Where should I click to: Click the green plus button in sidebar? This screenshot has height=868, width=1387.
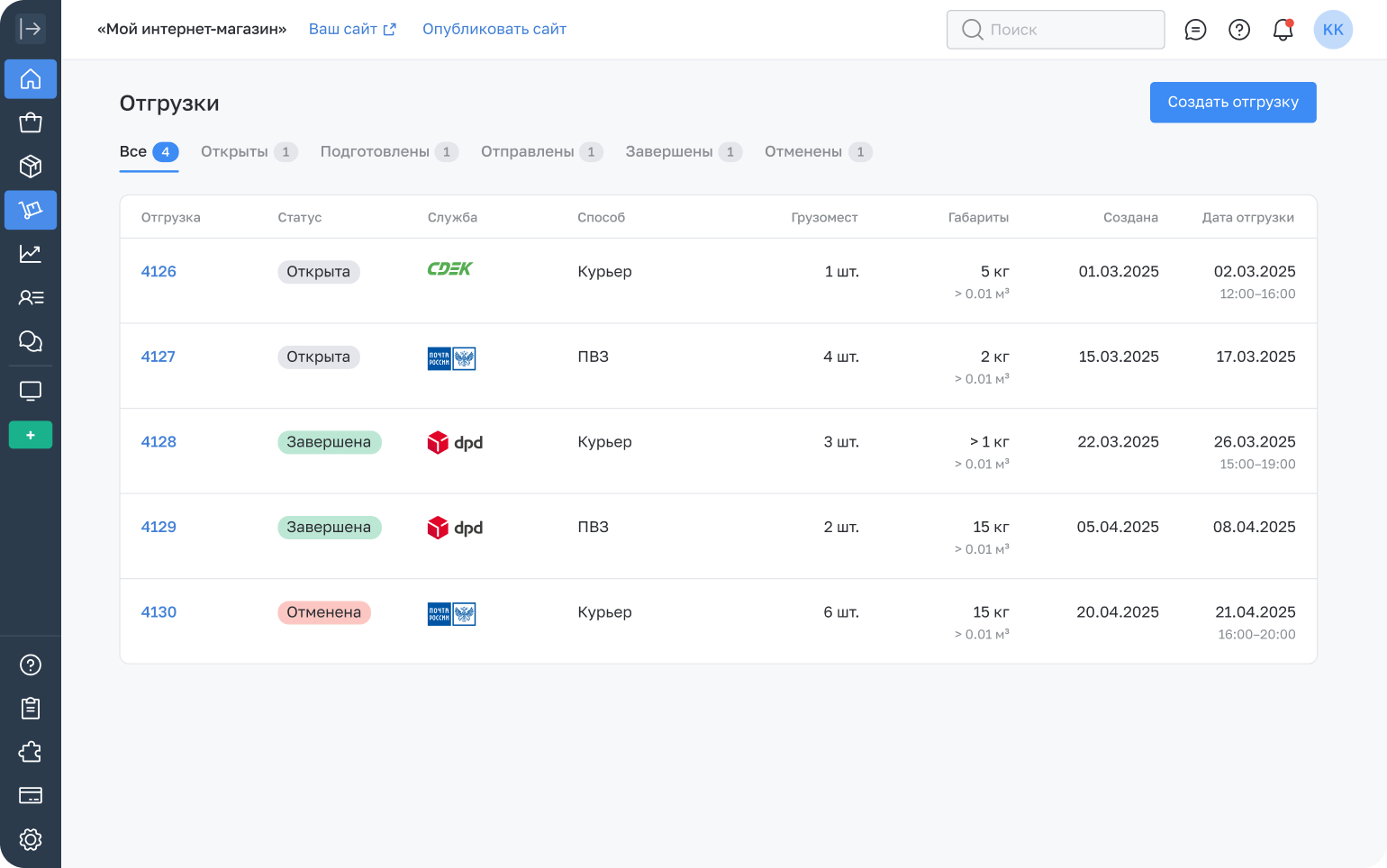[31, 435]
